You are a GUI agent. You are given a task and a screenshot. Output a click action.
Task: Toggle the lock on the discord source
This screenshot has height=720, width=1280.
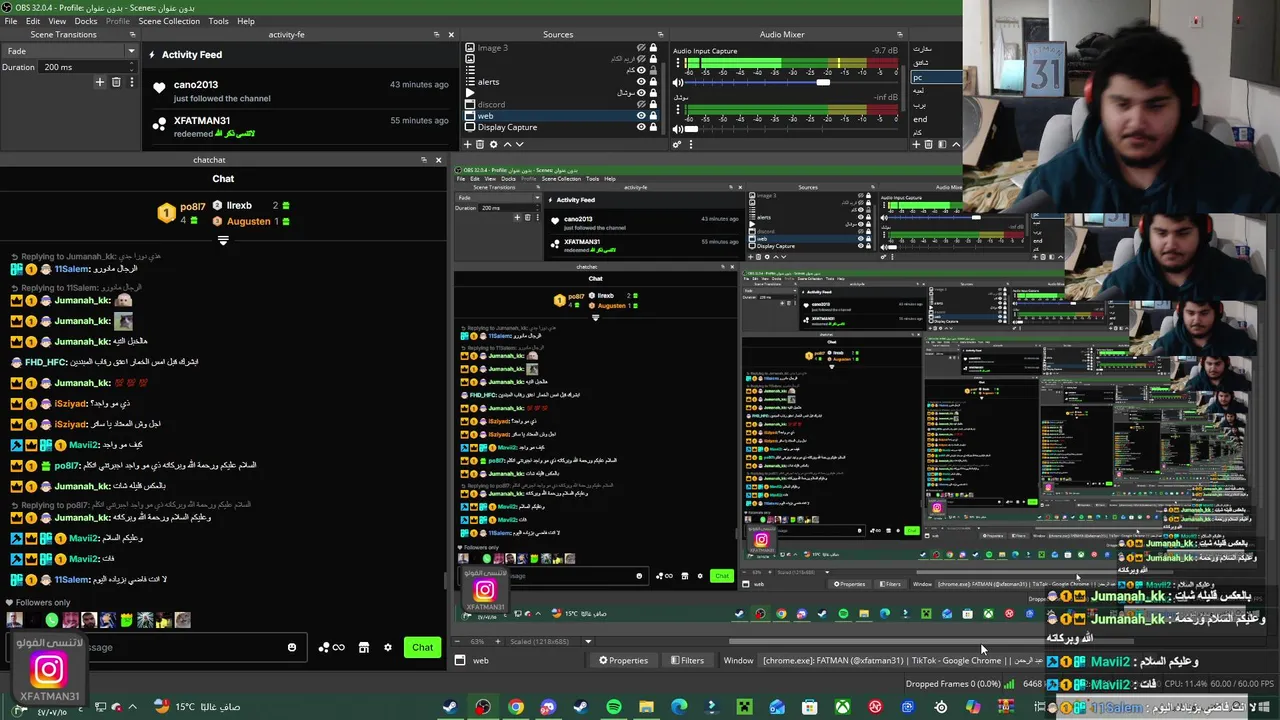pyautogui.click(x=654, y=104)
